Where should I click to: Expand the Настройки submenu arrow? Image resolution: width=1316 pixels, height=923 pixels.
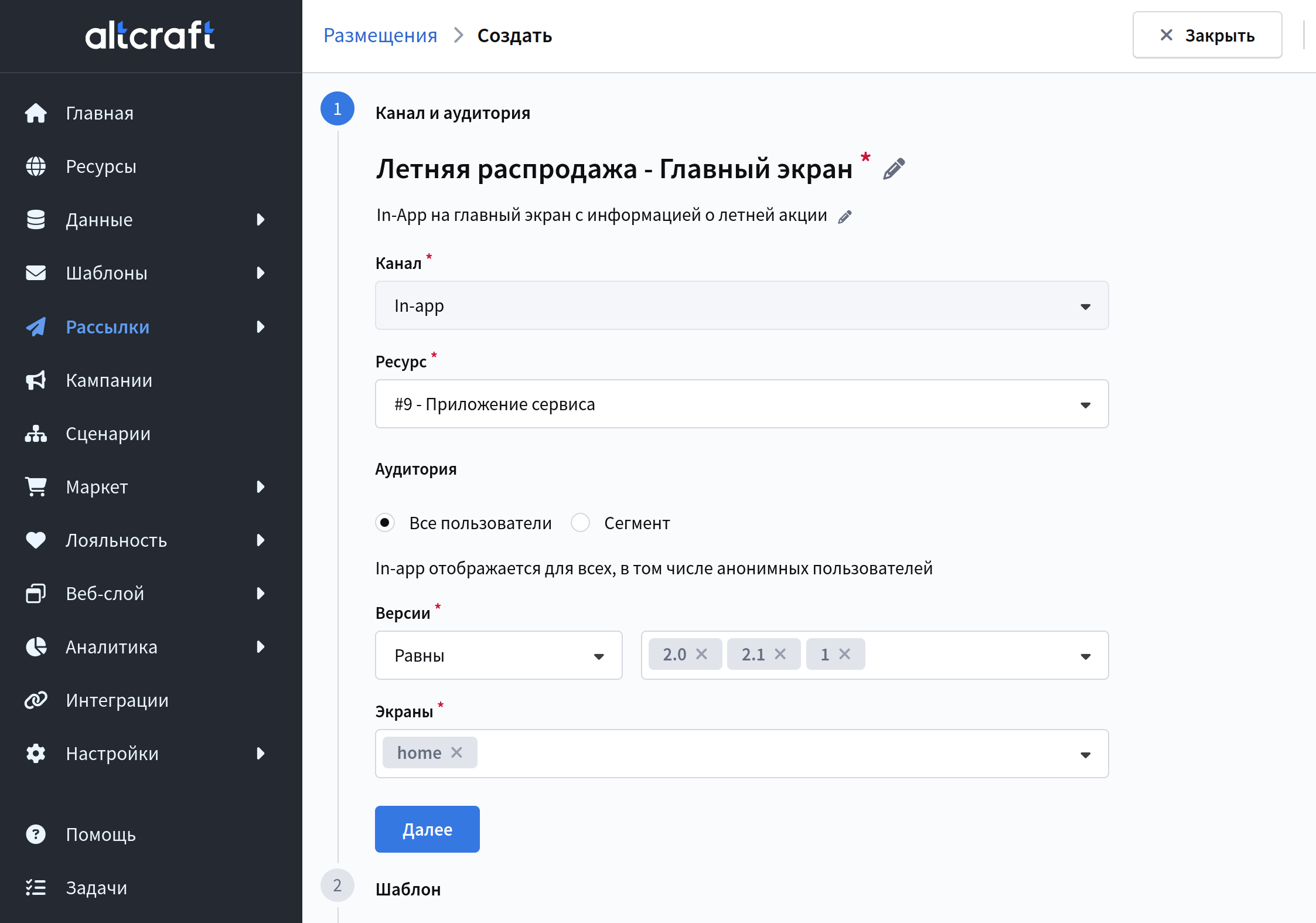[261, 754]
